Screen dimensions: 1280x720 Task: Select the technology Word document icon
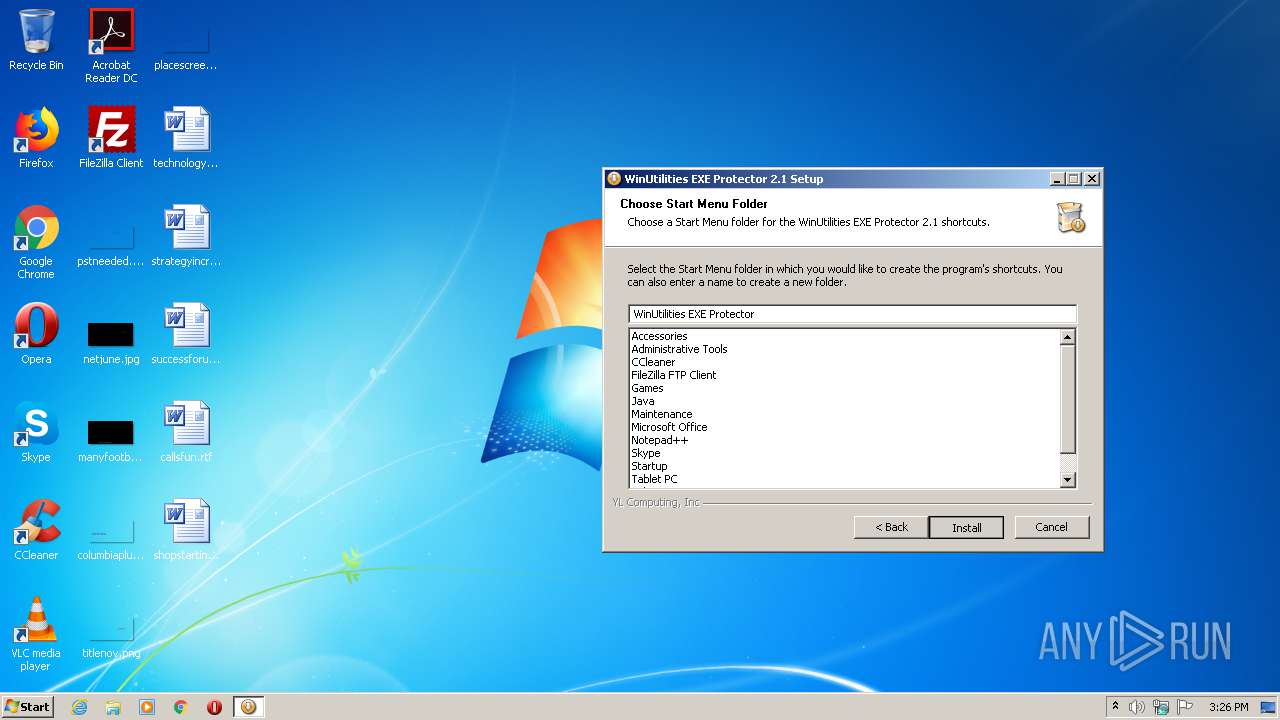tap(186, 138)
